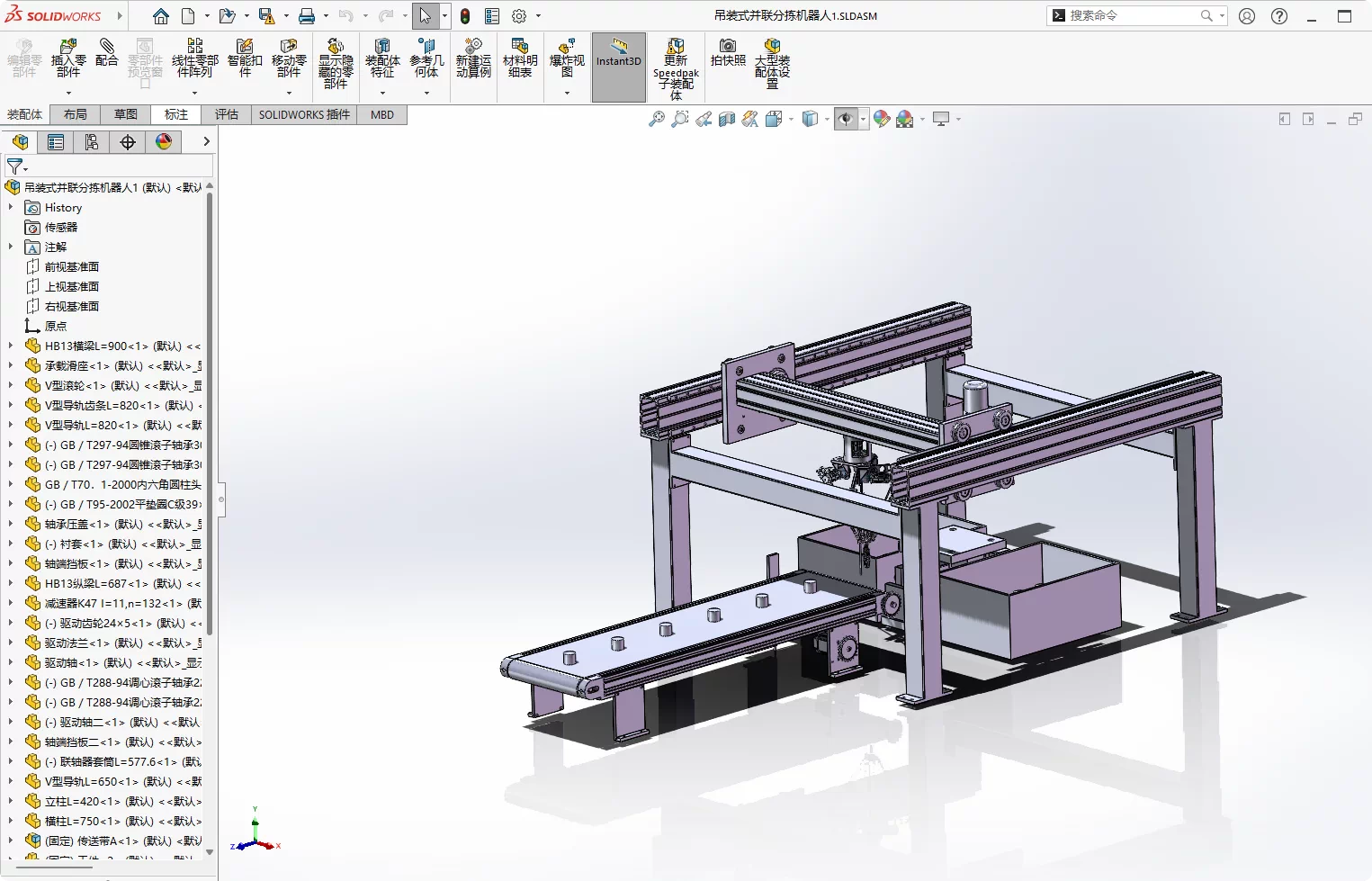Open the 线性零部件阵列 linear pattern tool
The image size is (1372, 881).
(x=195, y=59)
